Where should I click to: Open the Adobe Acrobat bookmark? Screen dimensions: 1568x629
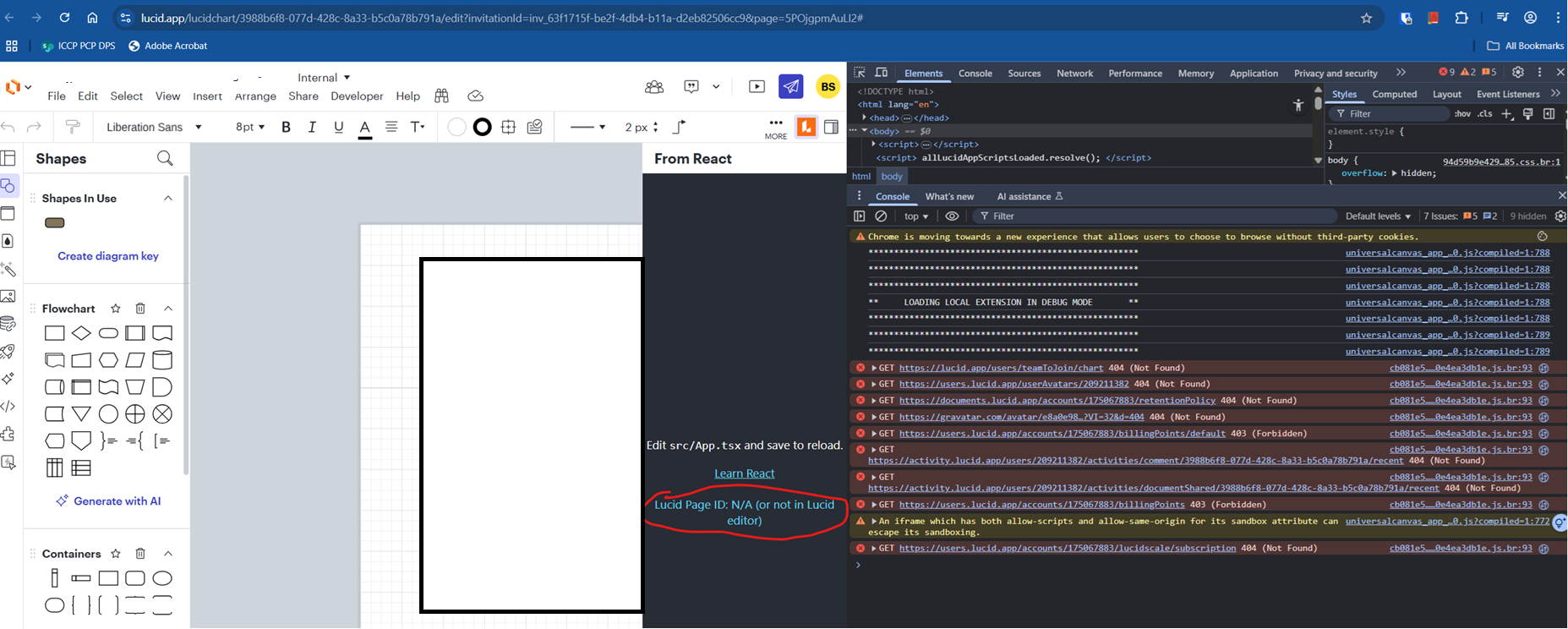[167, 46]
